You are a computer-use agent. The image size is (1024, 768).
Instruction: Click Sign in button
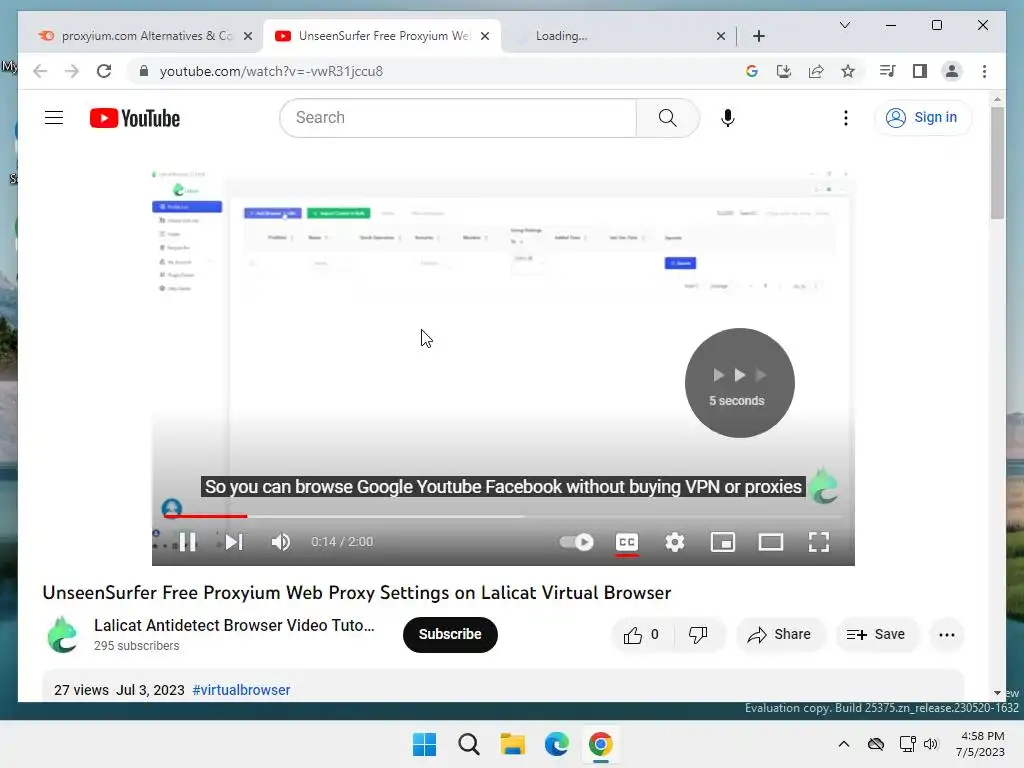click(x=922, y=118)
